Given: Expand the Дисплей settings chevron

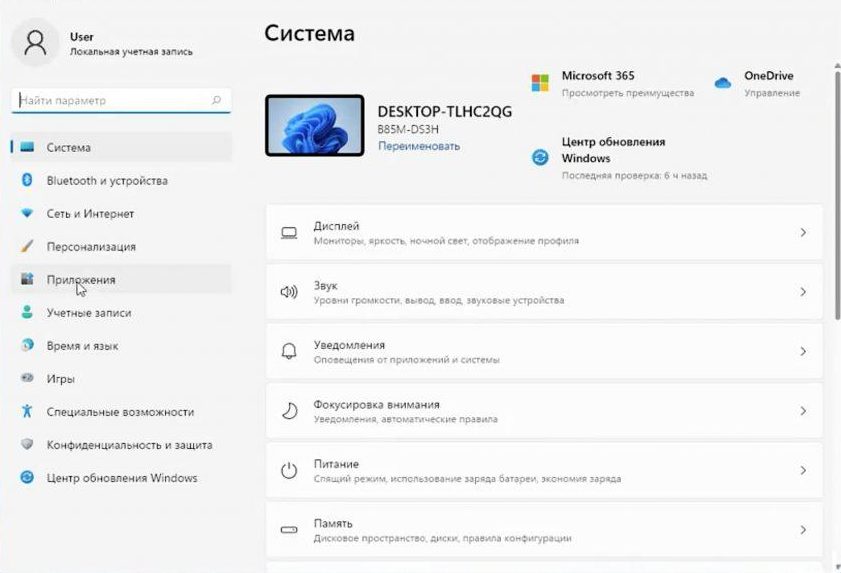Looking at the screenshot, I should pyautogui.click(x=803, y=233).
